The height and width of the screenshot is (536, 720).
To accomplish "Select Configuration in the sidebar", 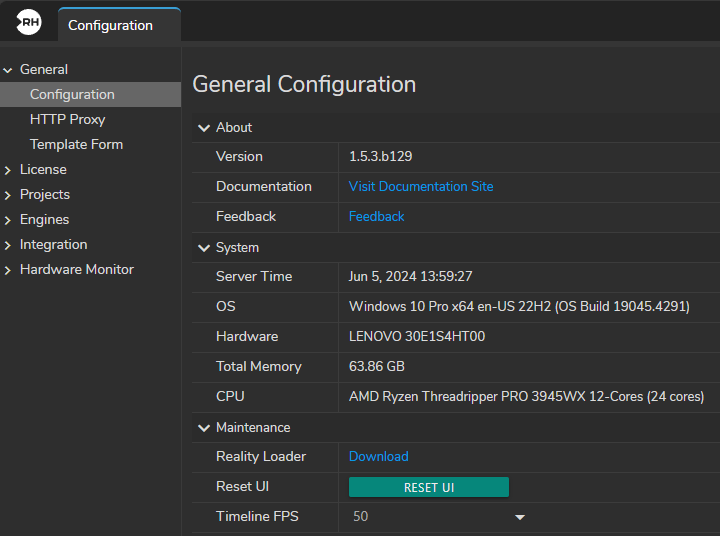I will coord(72,94).
